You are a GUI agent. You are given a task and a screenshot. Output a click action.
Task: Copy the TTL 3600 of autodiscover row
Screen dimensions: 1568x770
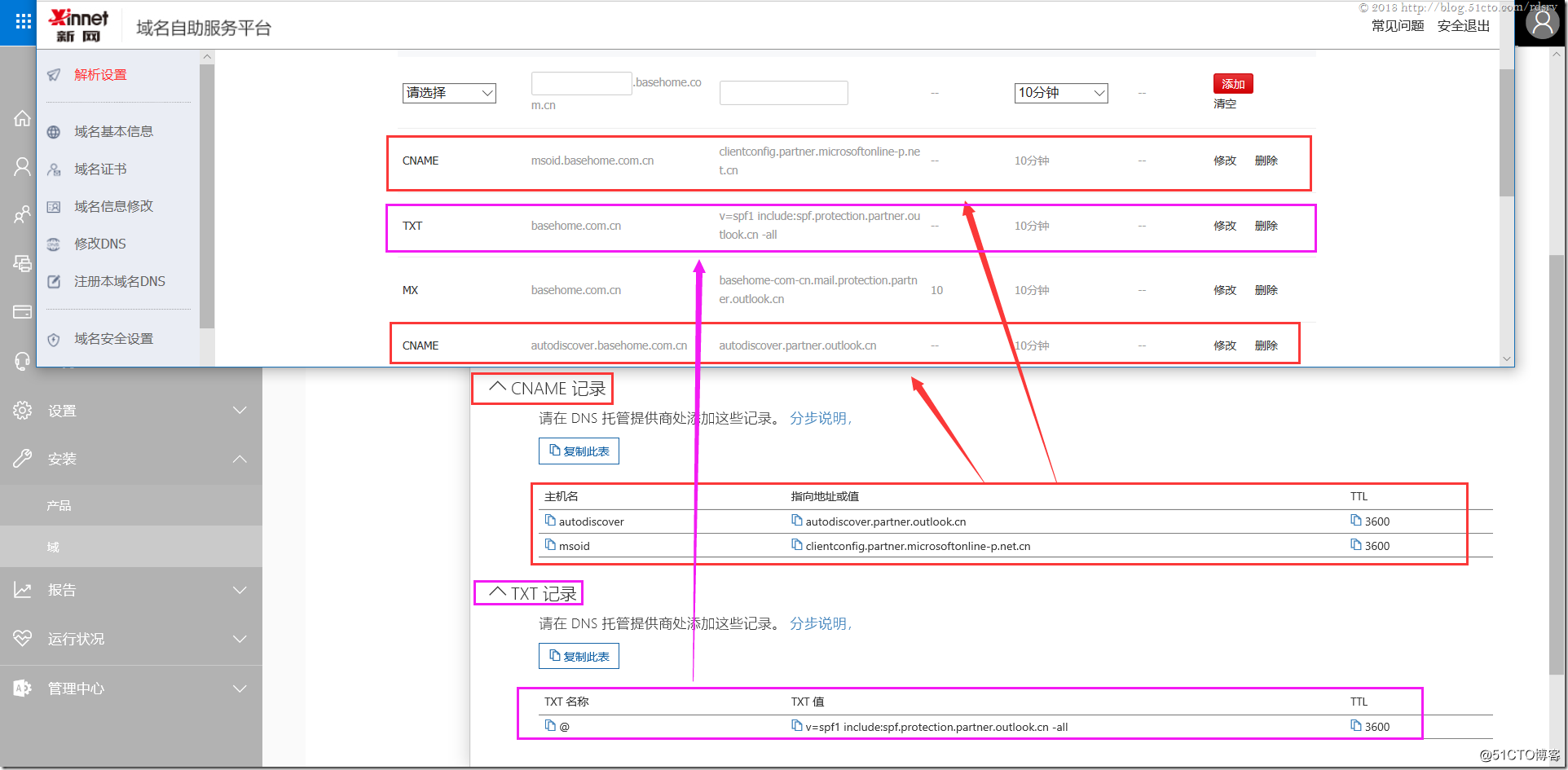1355,521
